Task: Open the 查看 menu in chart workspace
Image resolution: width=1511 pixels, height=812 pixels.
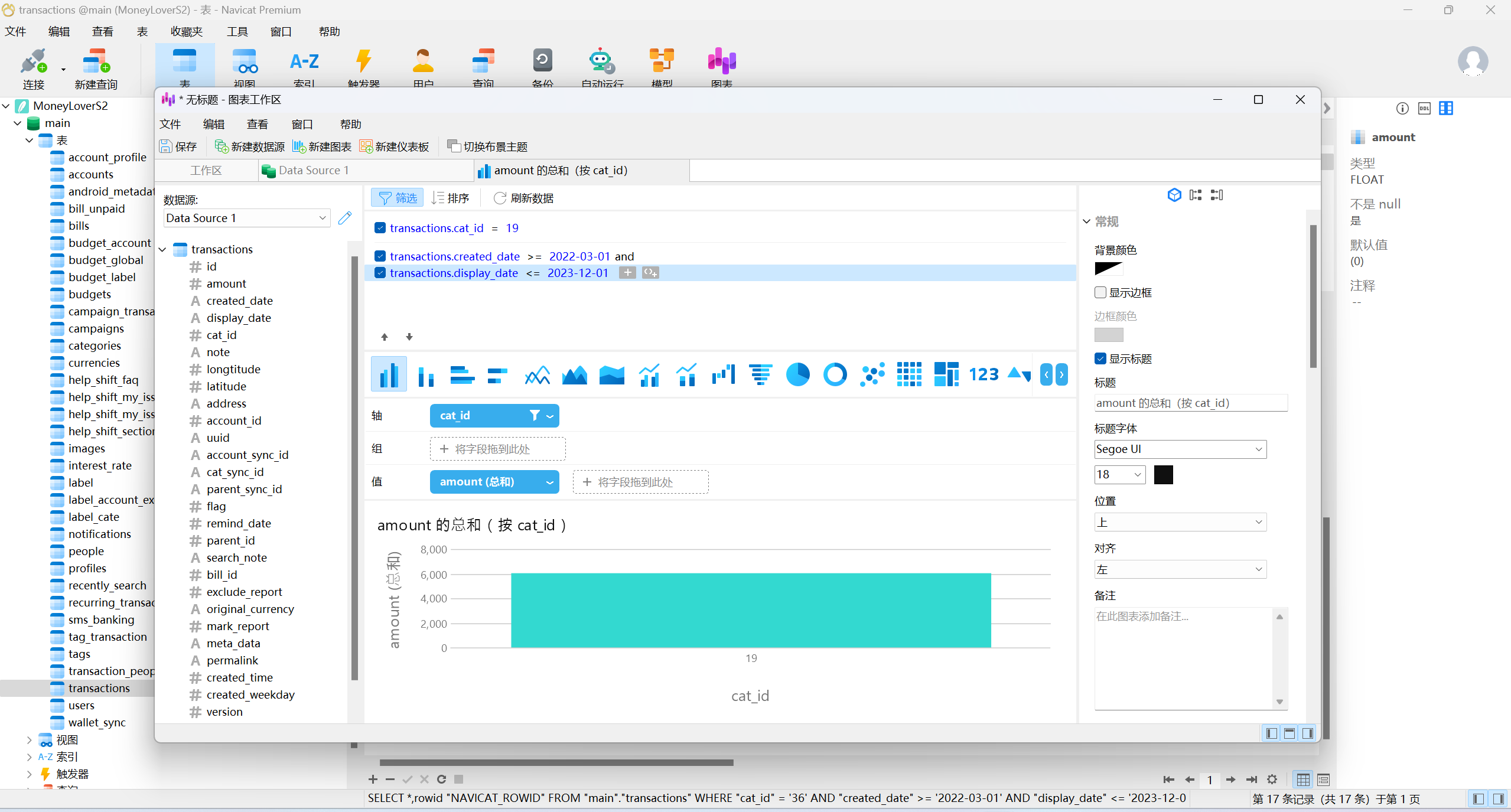Action: click(257, 124)
